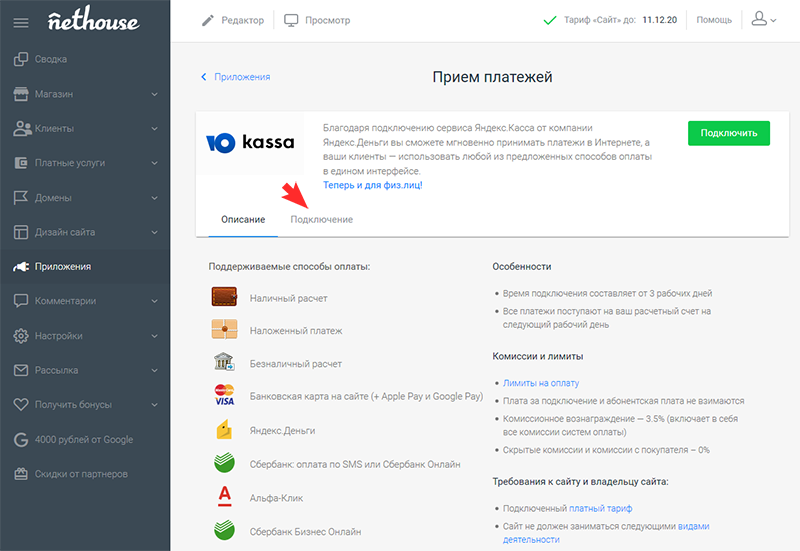800x551 pixels.
Task: Click the Прием платежей heading
Action: (492, 77)
